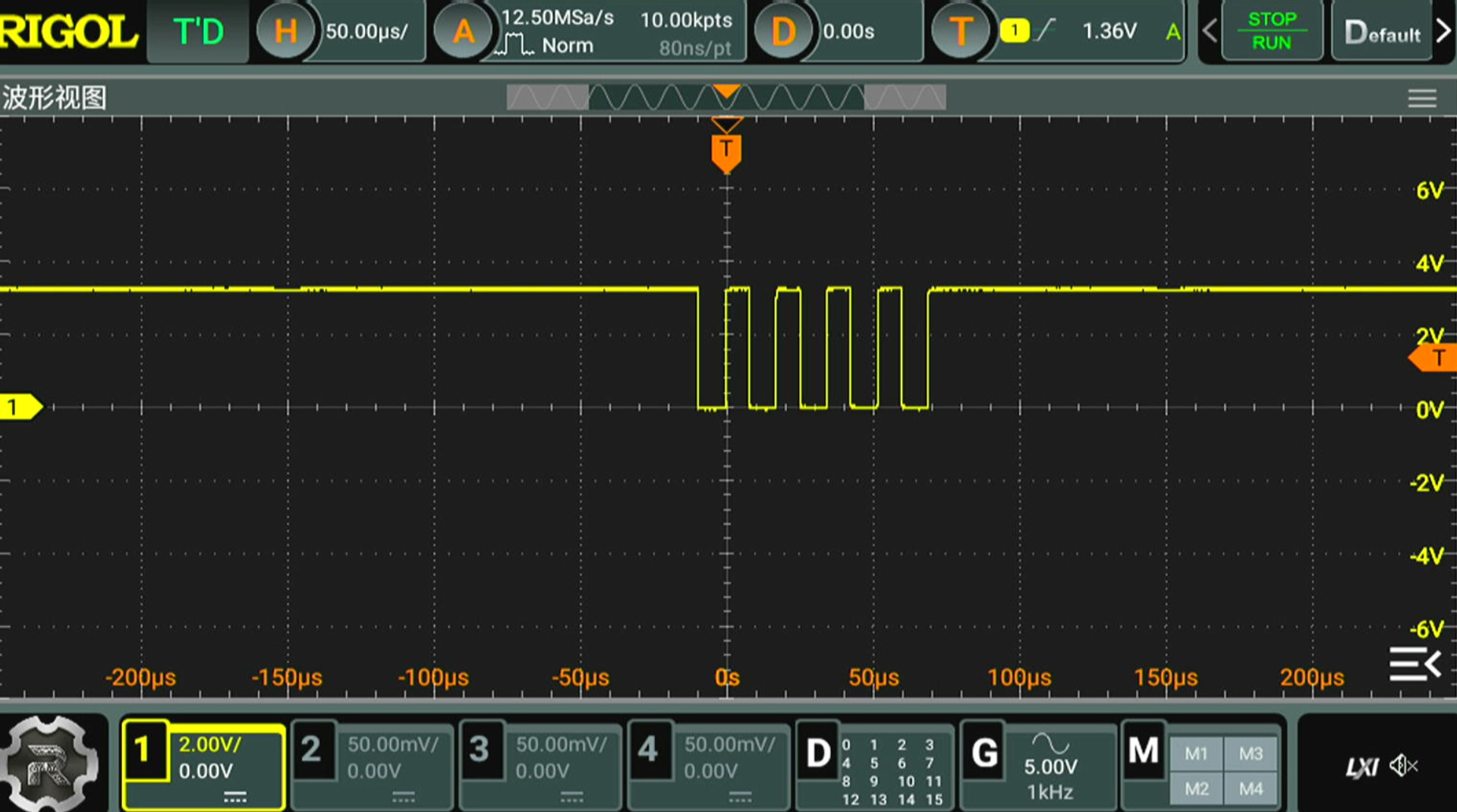Toggle channel 4
The image size is (1457, 812).
pos(649,751)
